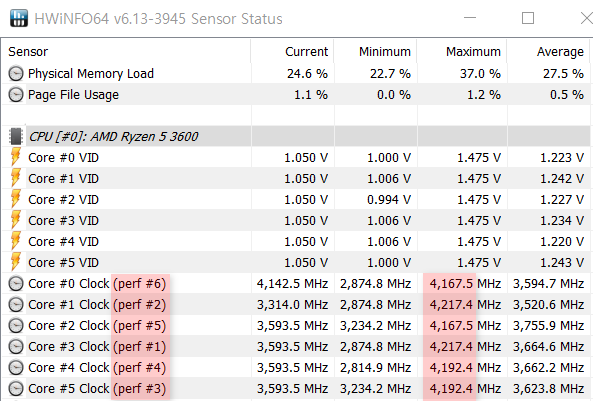The height and width of the screenshot is (401, 593).
Task: Select Core #3 Clock (perf #1) label
Action: click(x=97, y=347)
